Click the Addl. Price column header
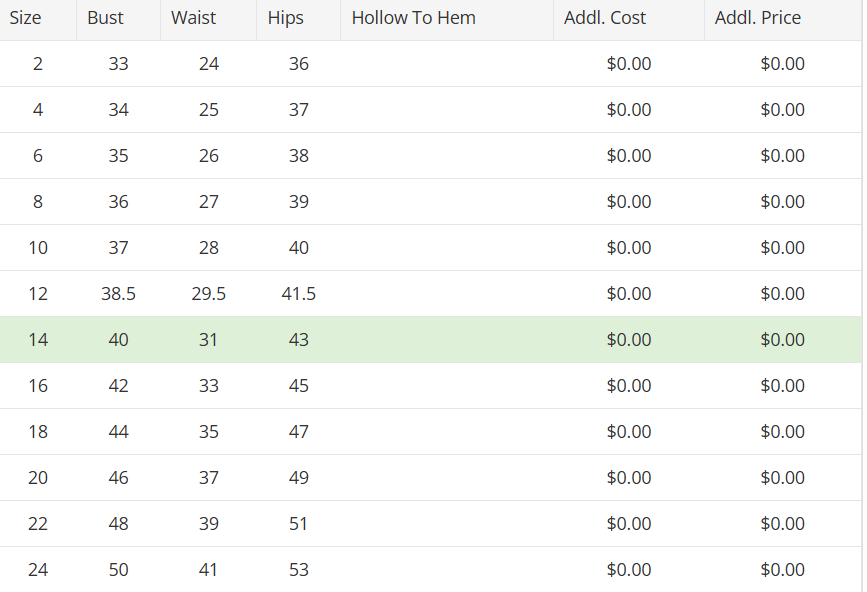This screenshot has height=592, width=867. pos(757,18)
